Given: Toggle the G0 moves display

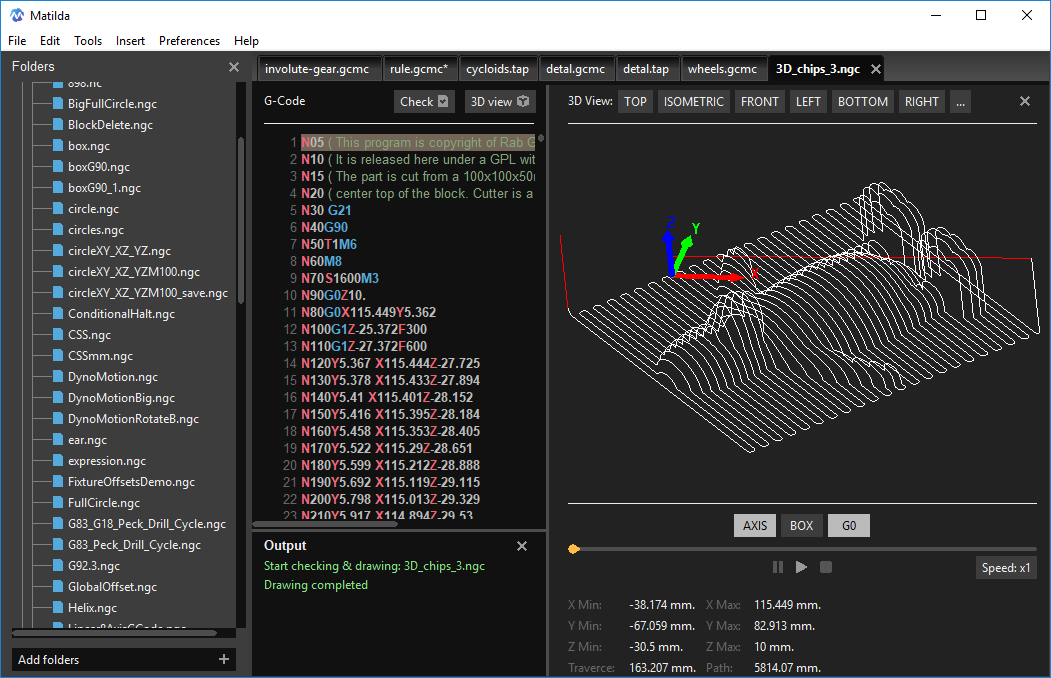Looking at the screenshot, I should click(849, 525).
